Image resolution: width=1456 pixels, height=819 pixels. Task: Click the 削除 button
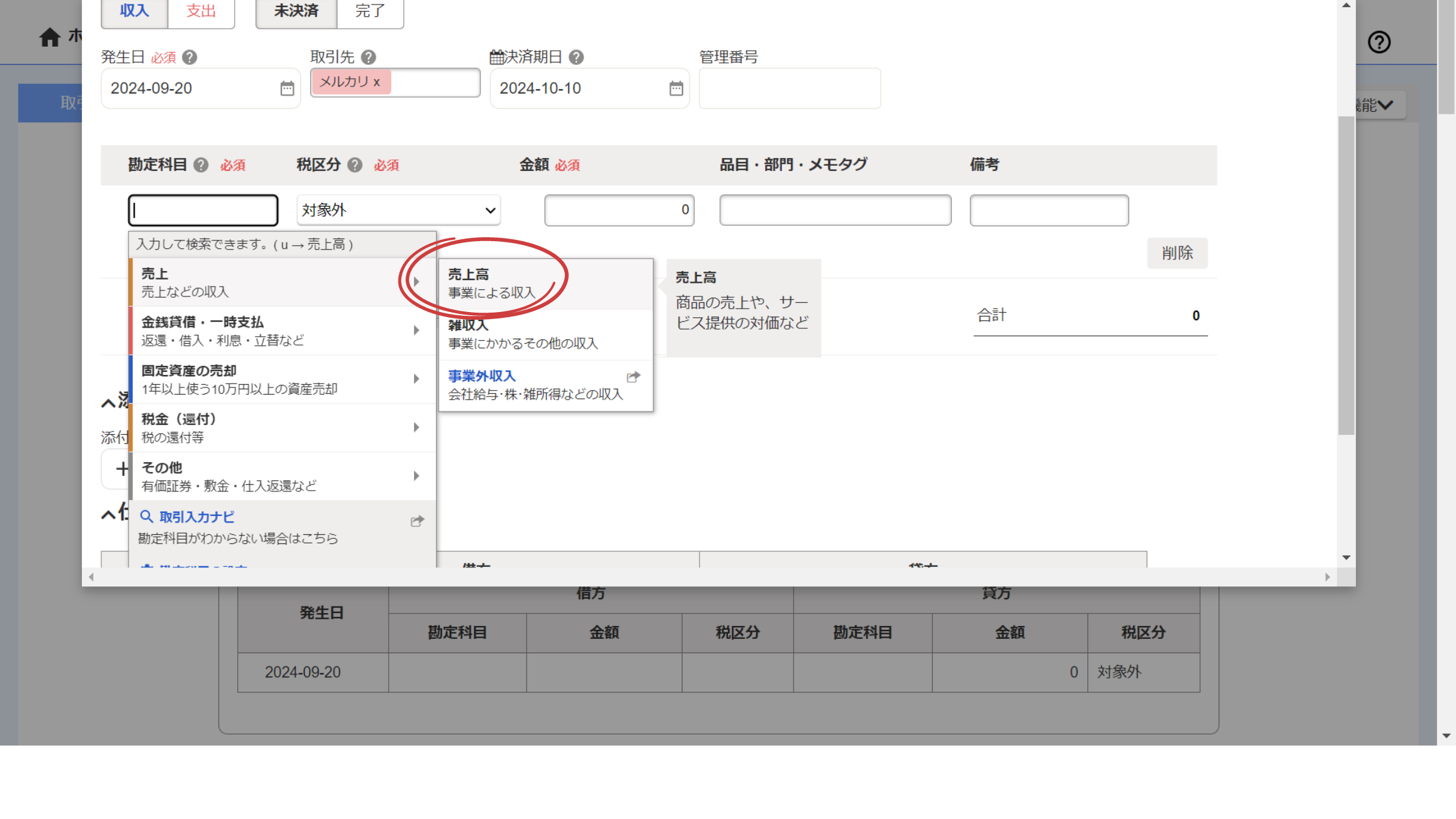pyautogui.click(x=1177, y=253)
